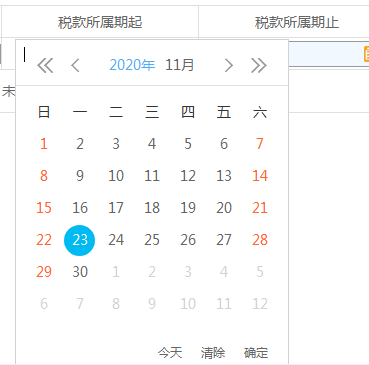Select greyed December 7
Screen dimensions: 369x365
[80, 304]
